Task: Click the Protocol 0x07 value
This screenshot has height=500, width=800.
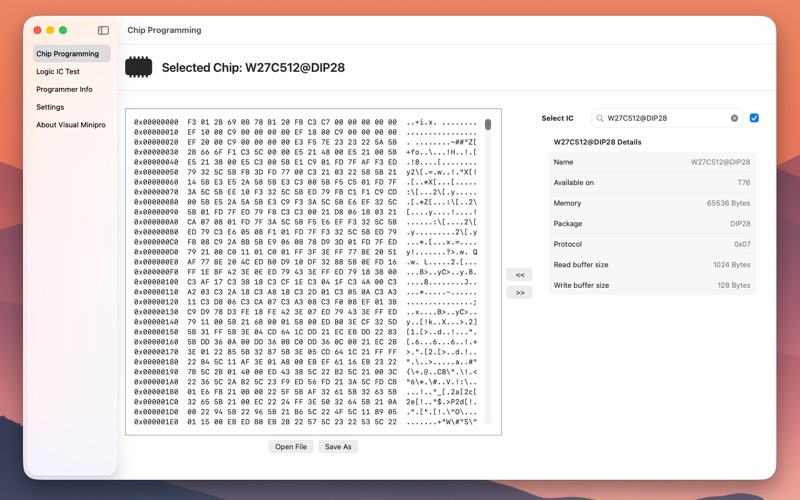Action: pyautogui.click(x=742, y=244)
